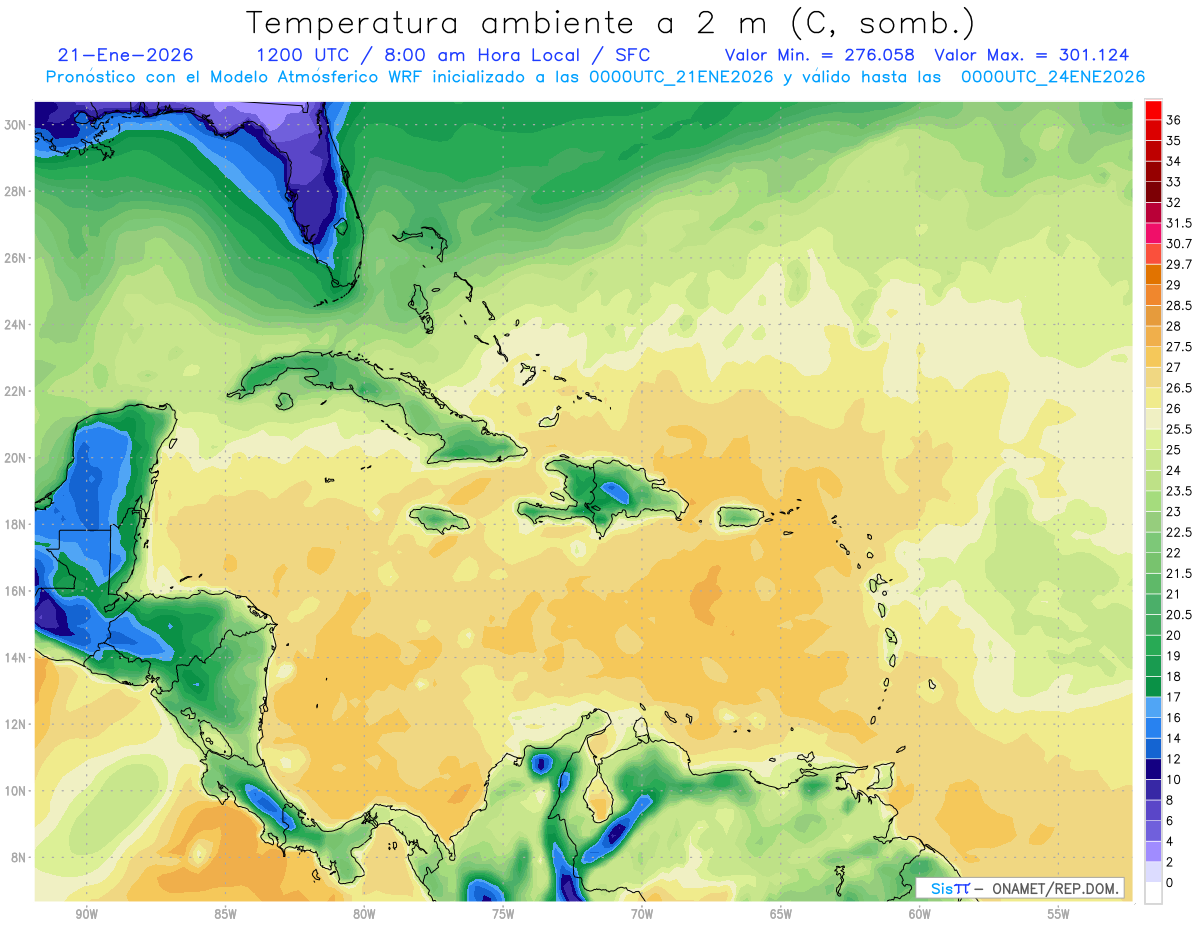The width and height of the screenshot is (1200, 927).
Task: Pick the navy legend swatch between 10 and 12
Action: tap(1153, 769)
